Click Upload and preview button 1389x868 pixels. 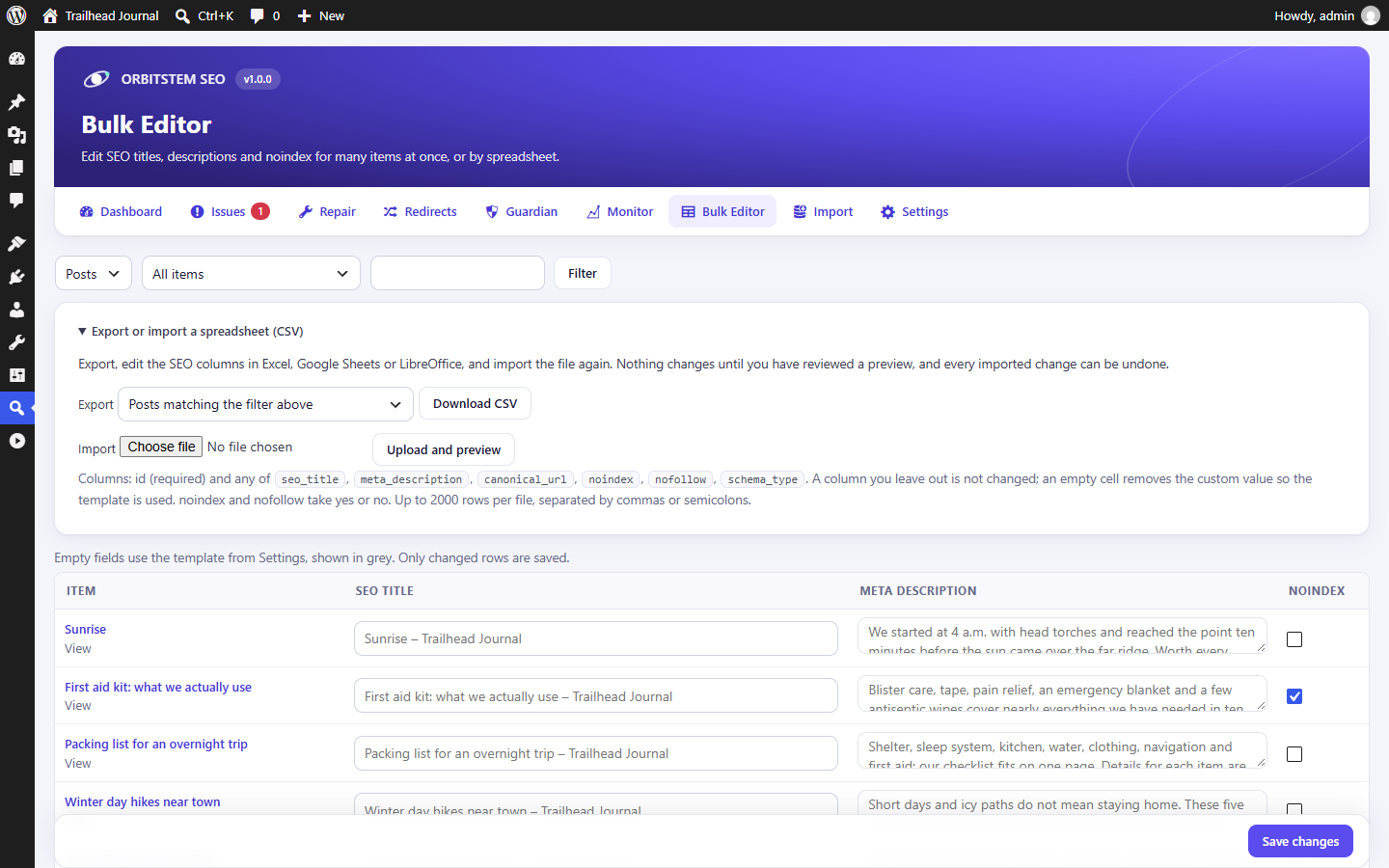[x=444, y=449]
